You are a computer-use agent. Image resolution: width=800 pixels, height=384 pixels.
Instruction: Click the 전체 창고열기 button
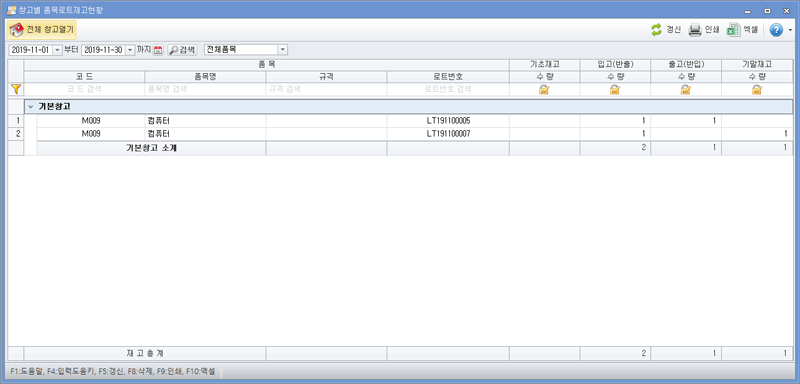tap(42, 30)
